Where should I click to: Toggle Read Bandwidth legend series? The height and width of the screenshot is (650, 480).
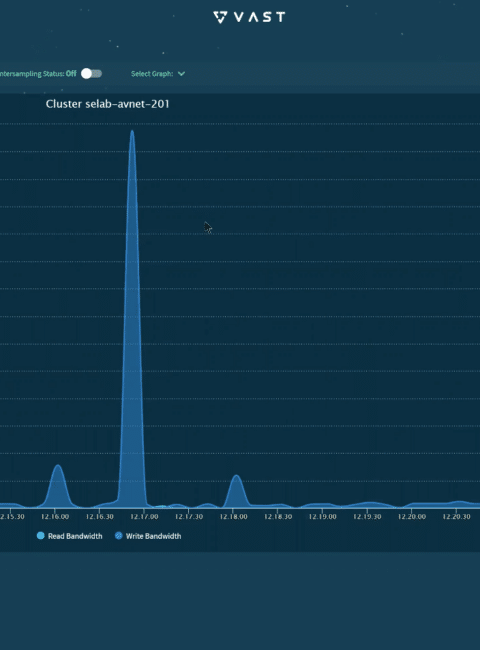[70, 536]
